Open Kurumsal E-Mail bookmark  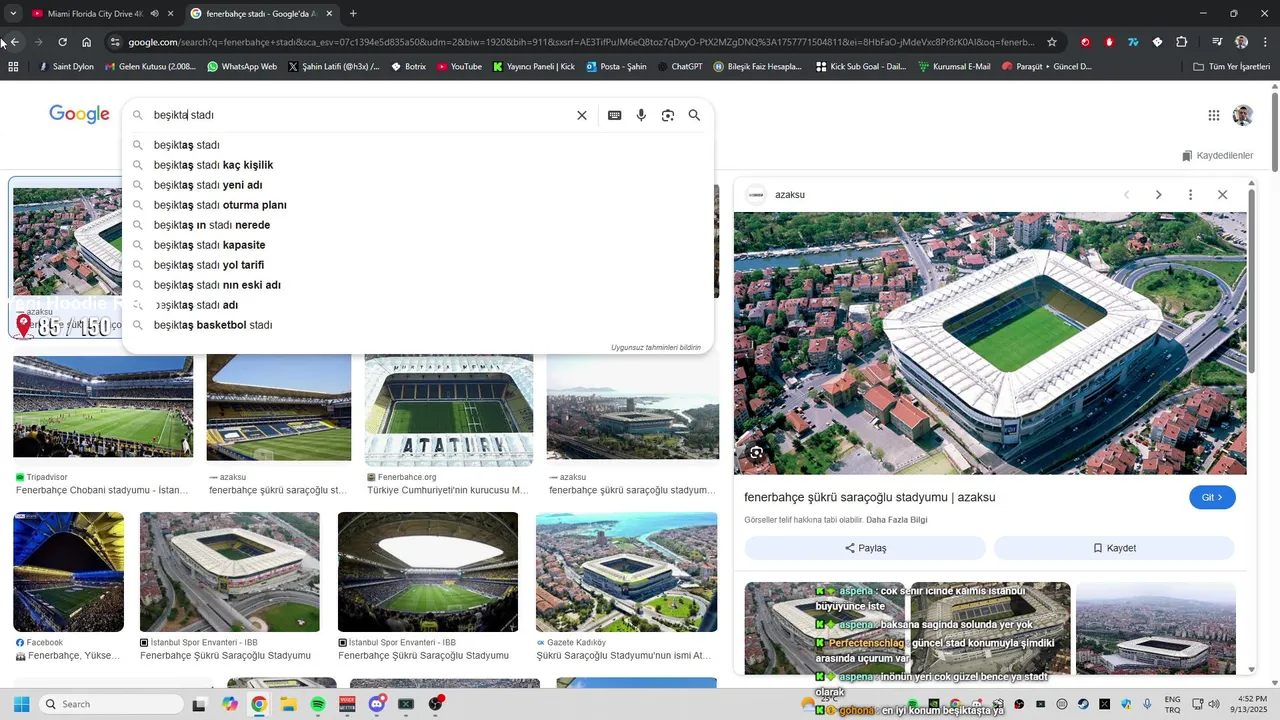[x=953, y=67]
